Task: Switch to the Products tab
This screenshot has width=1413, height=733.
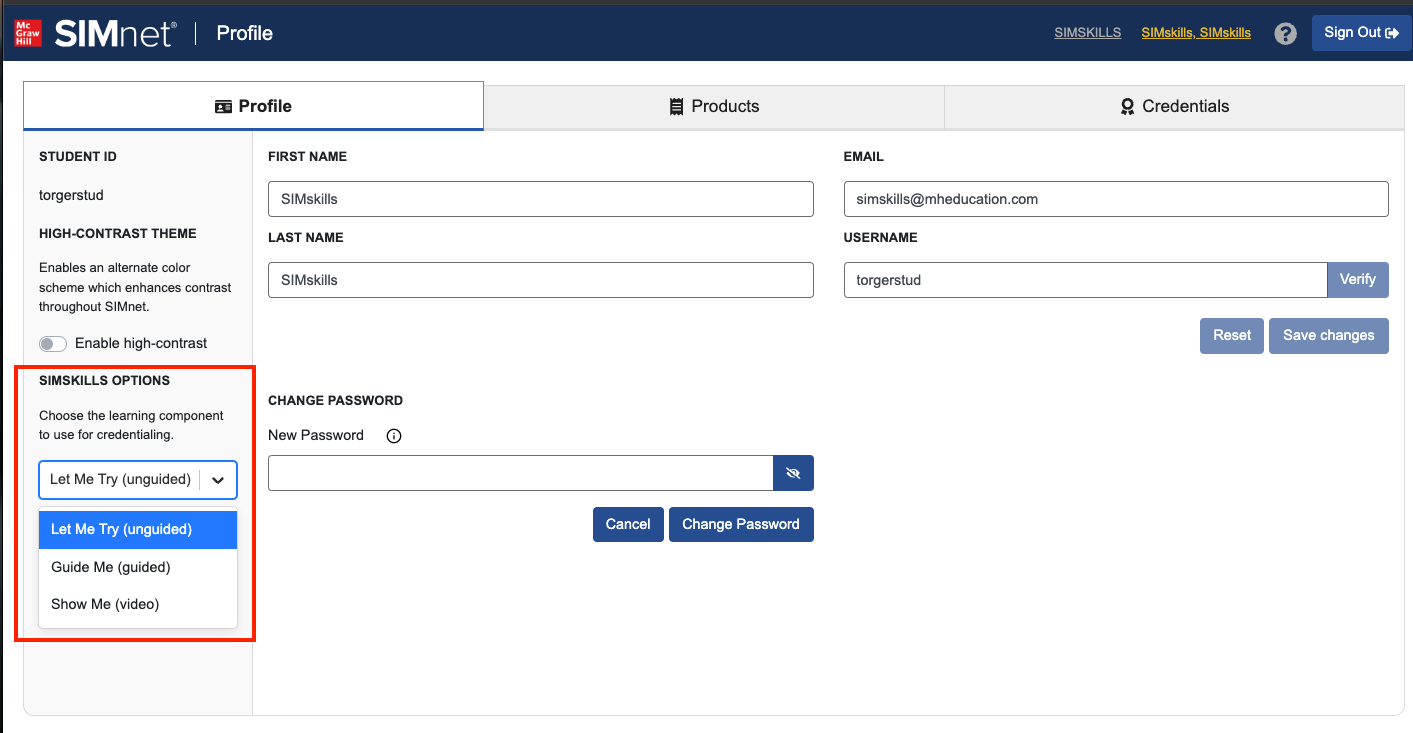Action: pyautogui.click(x=714, y=106)
